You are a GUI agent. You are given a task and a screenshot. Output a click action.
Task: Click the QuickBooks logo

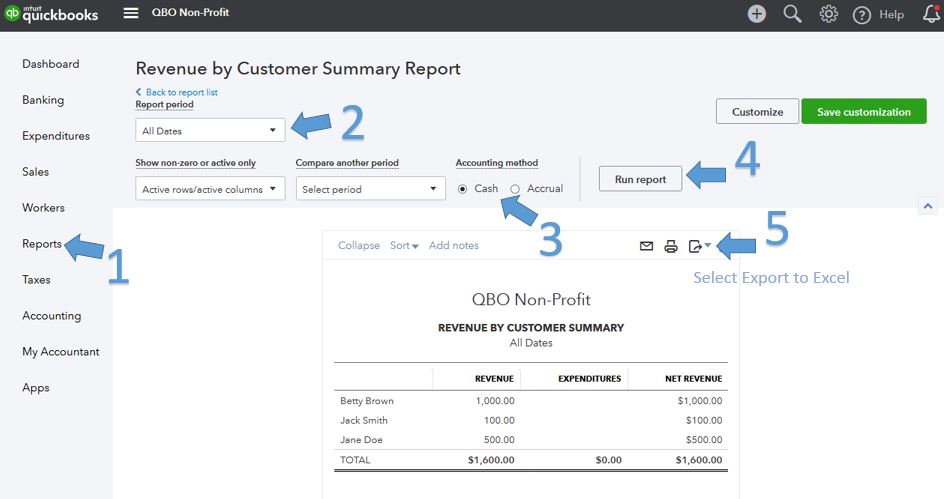point(51,13)
